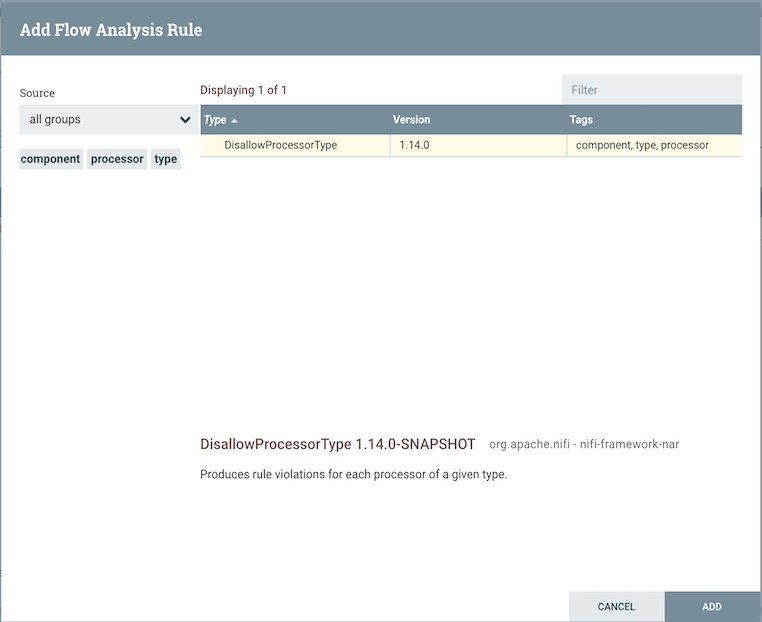Click the chevron on the Source dropdown
This screenshot has height=622, width=762.
pos(185,120)
